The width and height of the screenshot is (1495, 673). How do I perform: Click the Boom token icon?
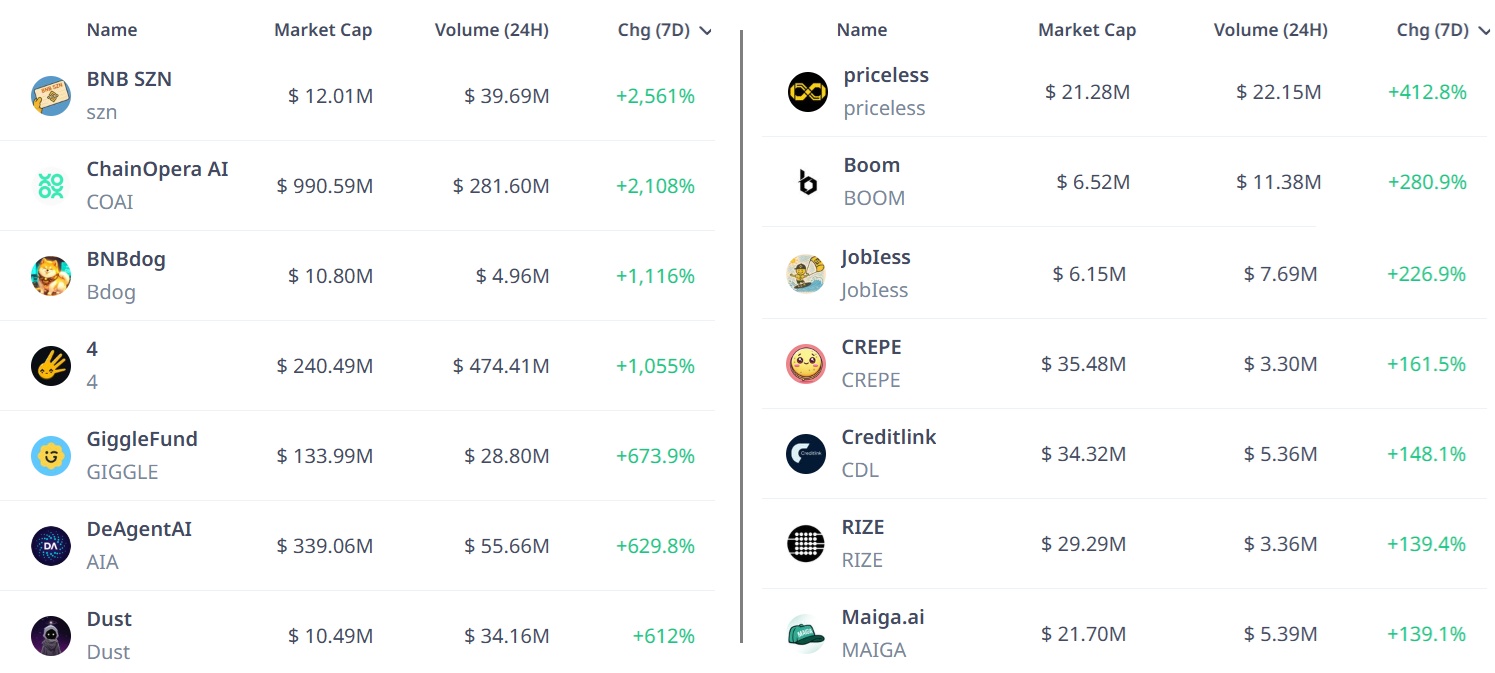point(807,182)
